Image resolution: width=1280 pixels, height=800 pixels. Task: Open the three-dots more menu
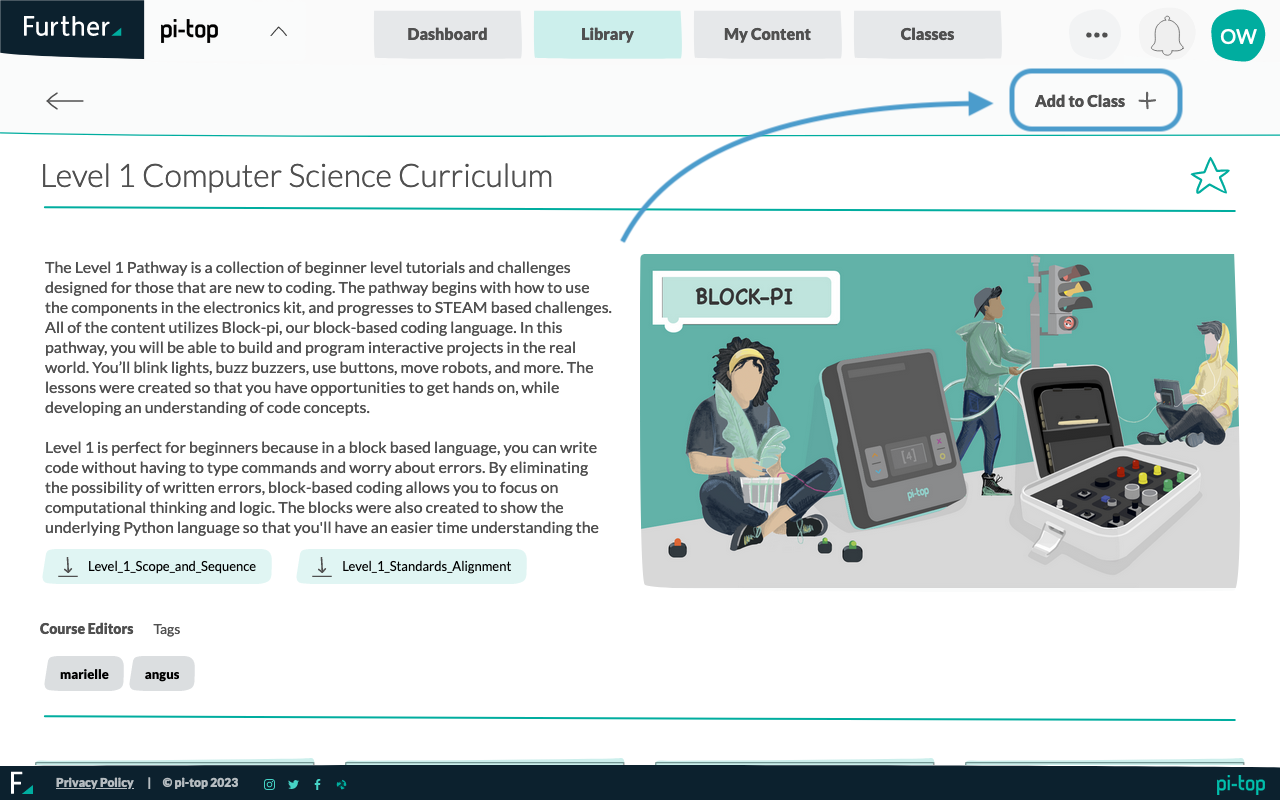(x=1096, y=34)
